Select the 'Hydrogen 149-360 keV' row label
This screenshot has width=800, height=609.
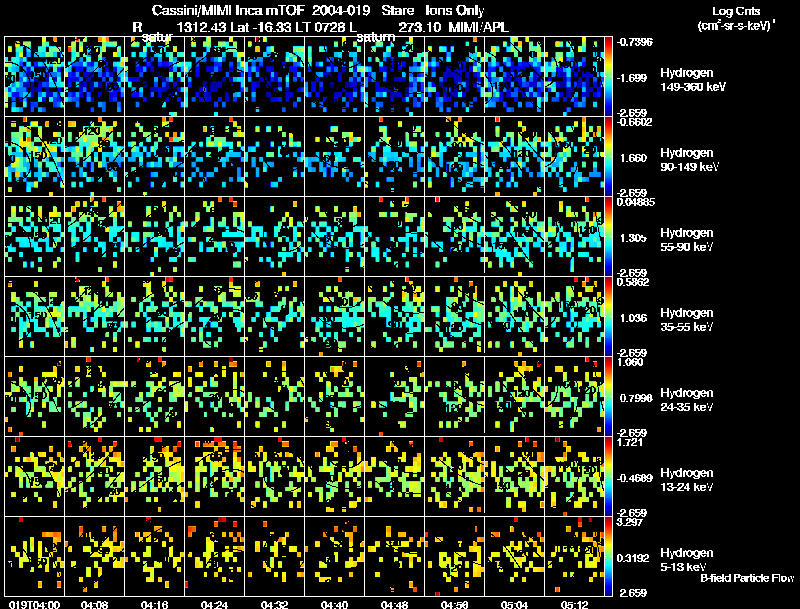[692, 80]
